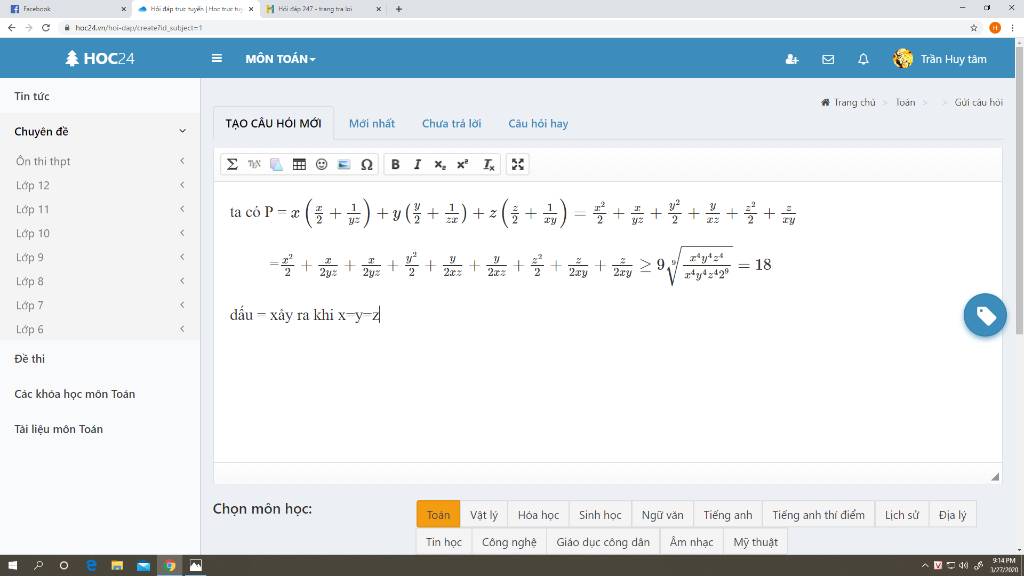This screenshot has height=576, width=1024.
Task: Select Hóa học subject button
Action: tap(538, 515)
